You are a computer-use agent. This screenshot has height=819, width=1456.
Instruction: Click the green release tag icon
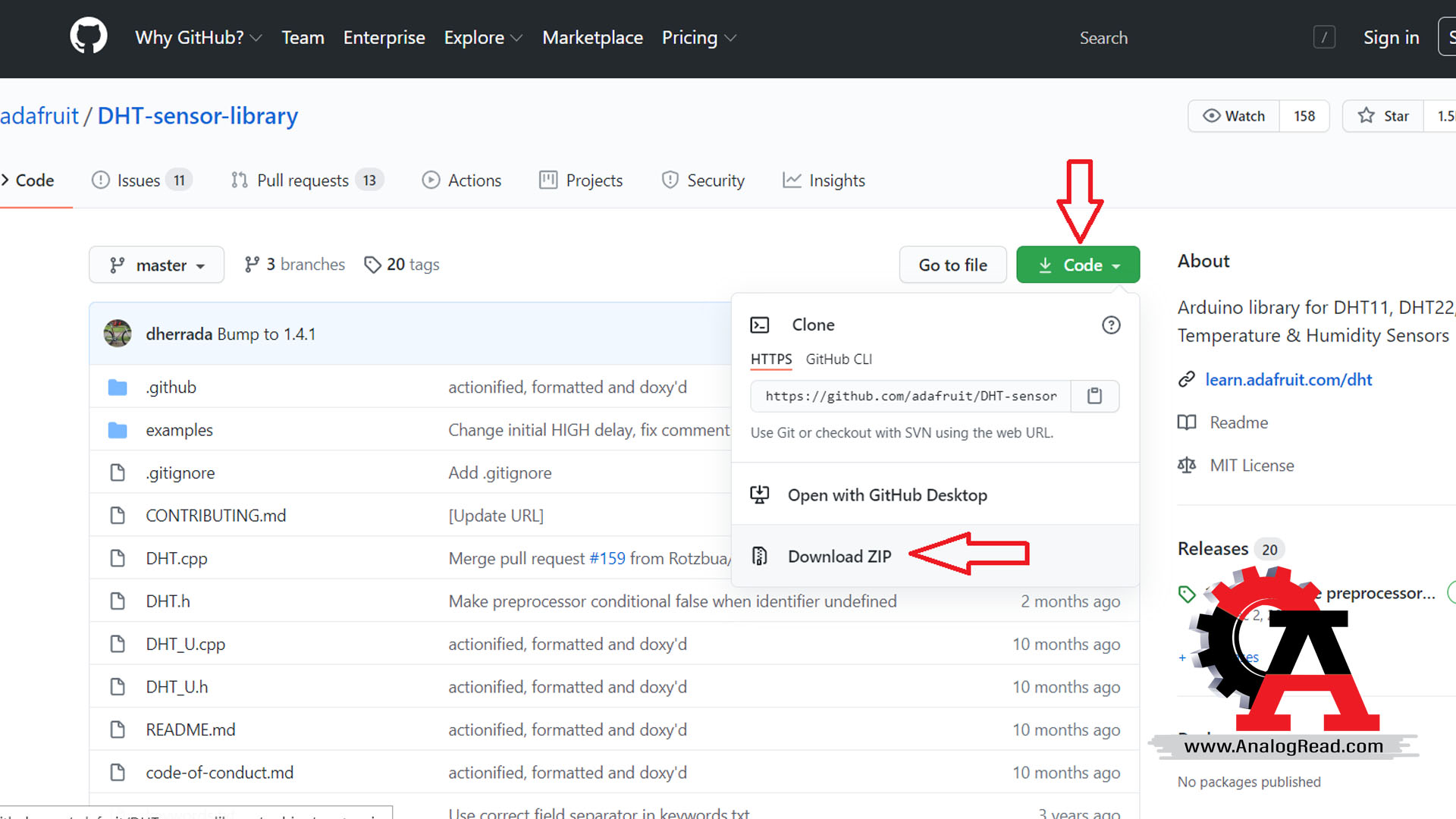tap(1187, 594)
